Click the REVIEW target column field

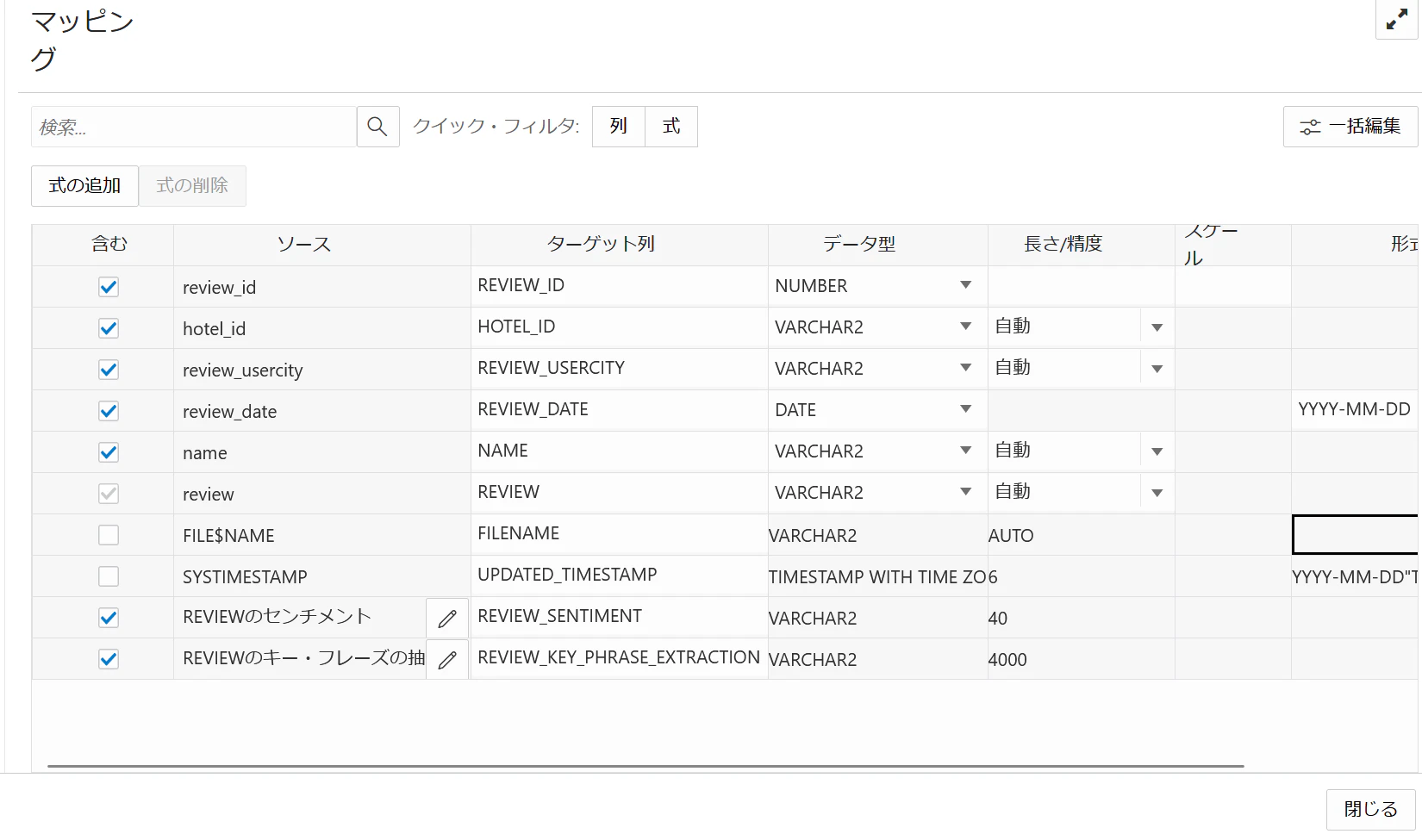tap(619, 492)
